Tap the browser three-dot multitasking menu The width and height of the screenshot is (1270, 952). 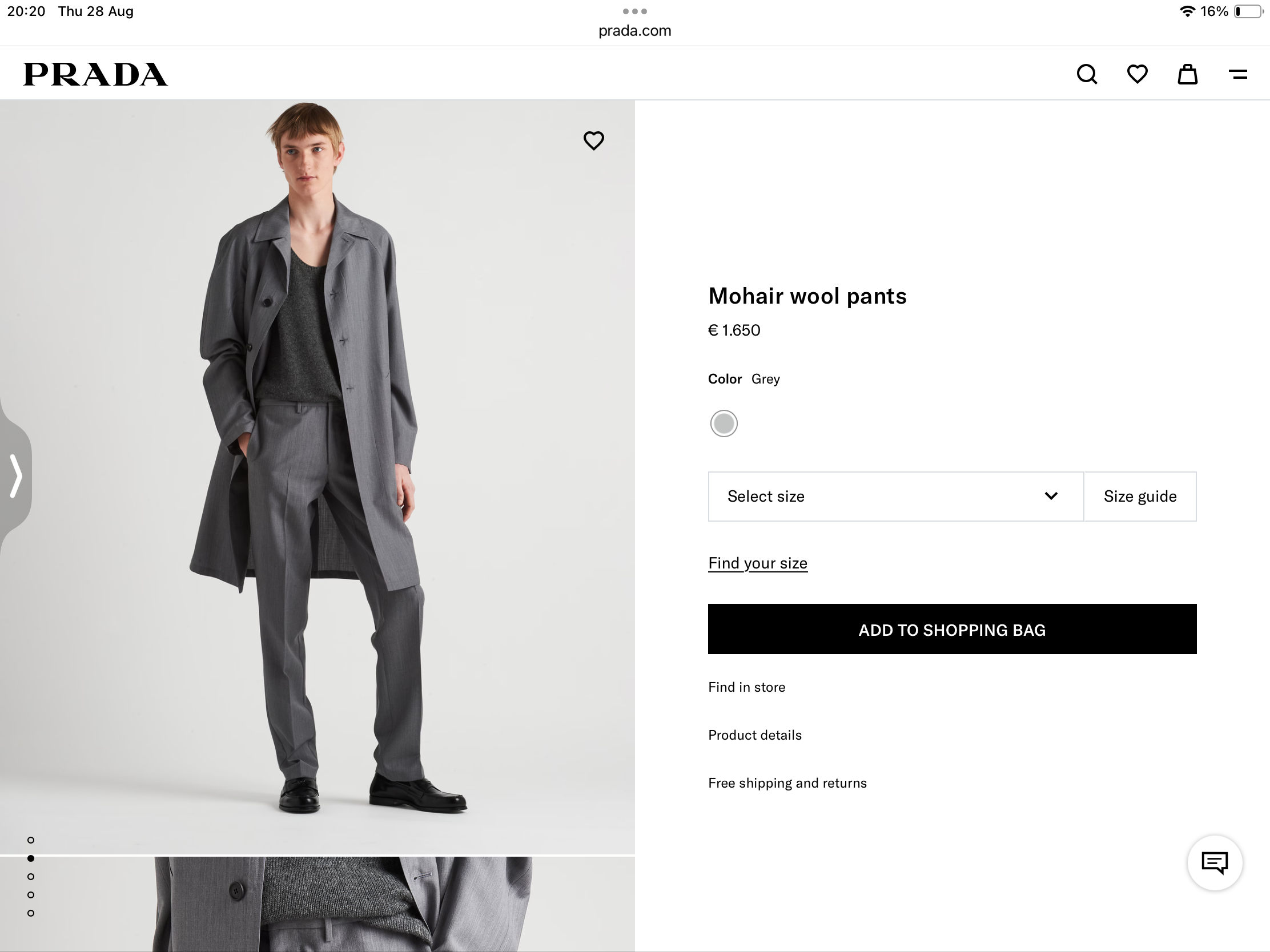tap(635, 11)
